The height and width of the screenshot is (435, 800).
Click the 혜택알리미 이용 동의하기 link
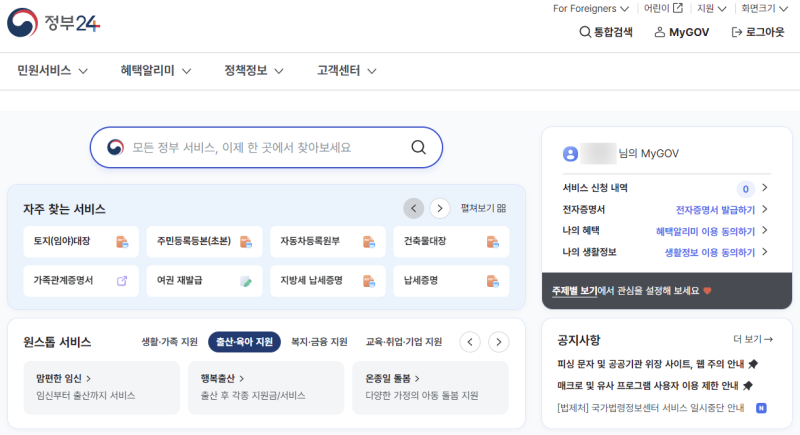[706, 231]
